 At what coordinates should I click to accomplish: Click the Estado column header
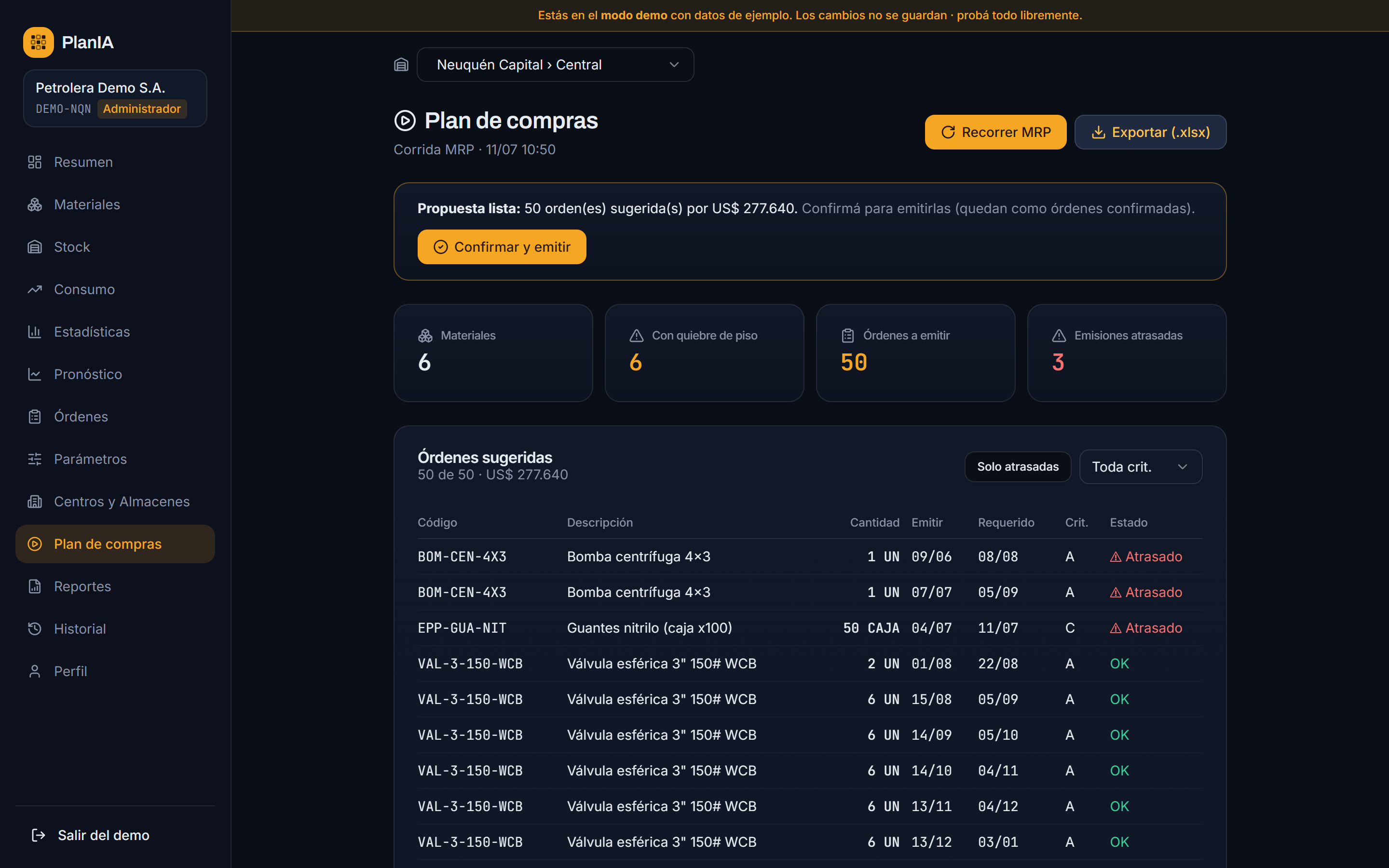[x=1129, y=522]
